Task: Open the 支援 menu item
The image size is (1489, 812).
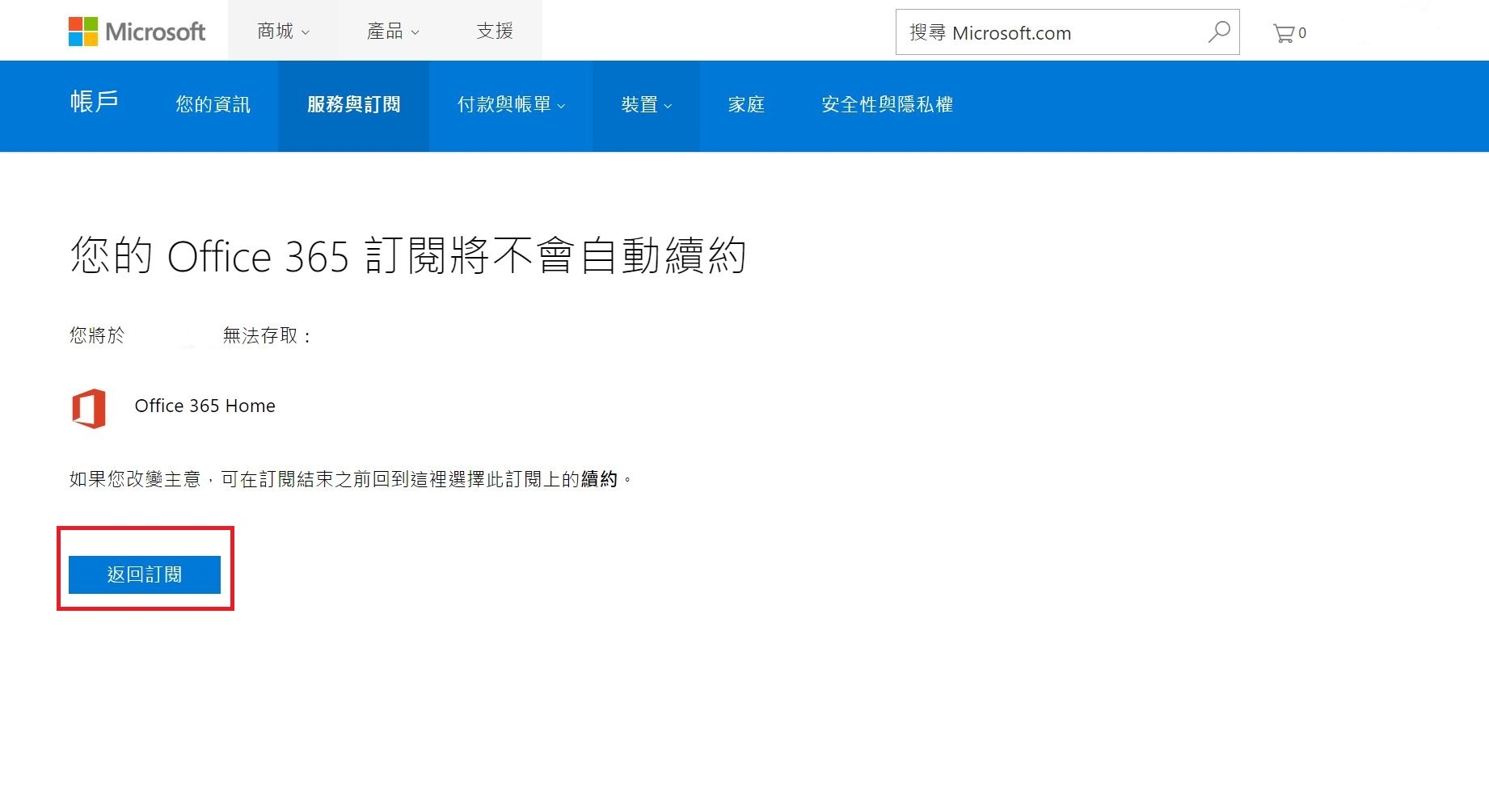Action: pyautogui.click(x=495, y=31)
